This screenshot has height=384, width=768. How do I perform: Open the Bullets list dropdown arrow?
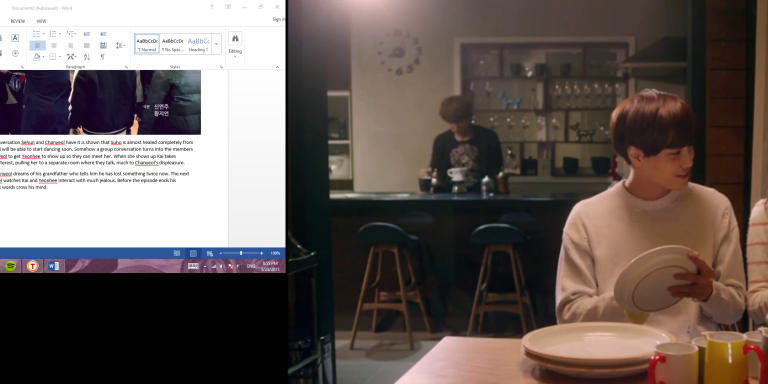(x=43, y=34)
